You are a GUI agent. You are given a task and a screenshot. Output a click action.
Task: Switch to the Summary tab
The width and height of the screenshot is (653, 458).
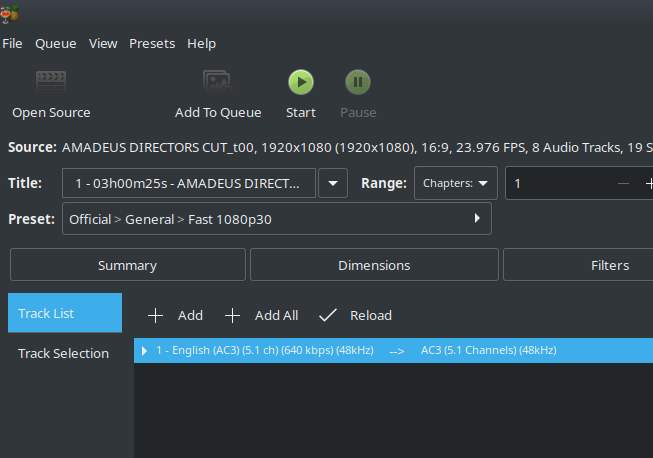pyautogui.click(x=127, y=265)
